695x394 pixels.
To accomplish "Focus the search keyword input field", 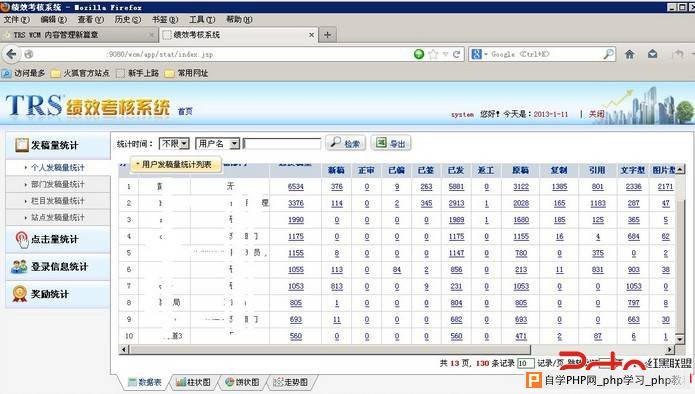I will tap(282, 144).
